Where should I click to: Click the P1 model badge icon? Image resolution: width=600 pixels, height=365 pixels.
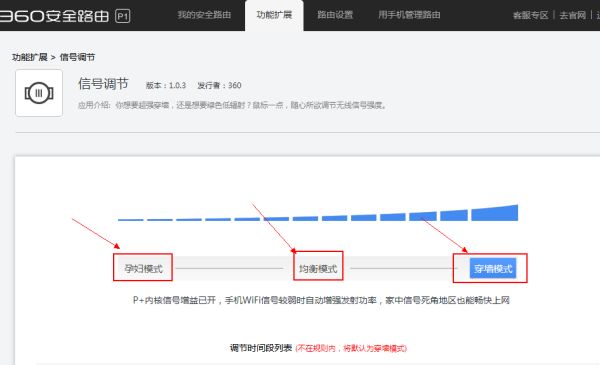pyautogui.click(x=123, y=16)
